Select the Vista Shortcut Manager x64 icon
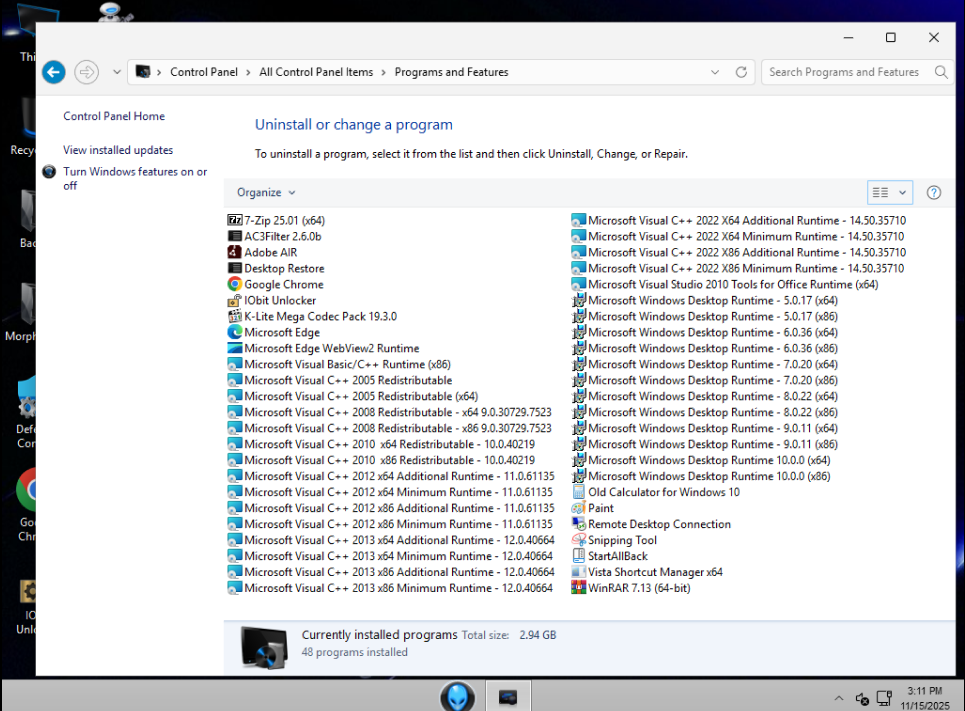The height and width of the screenshot is (711, 965). pos(579,572)
